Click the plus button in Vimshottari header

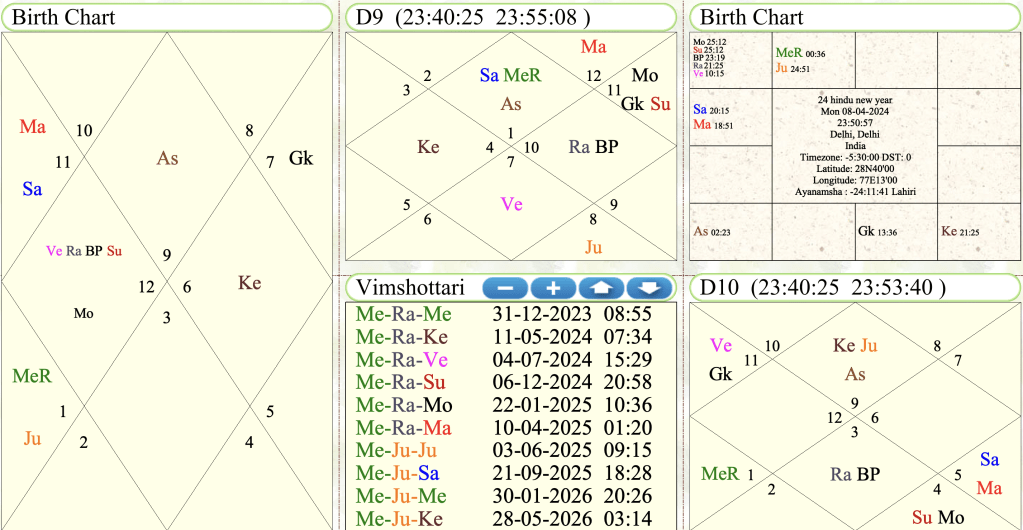(553, 288)
